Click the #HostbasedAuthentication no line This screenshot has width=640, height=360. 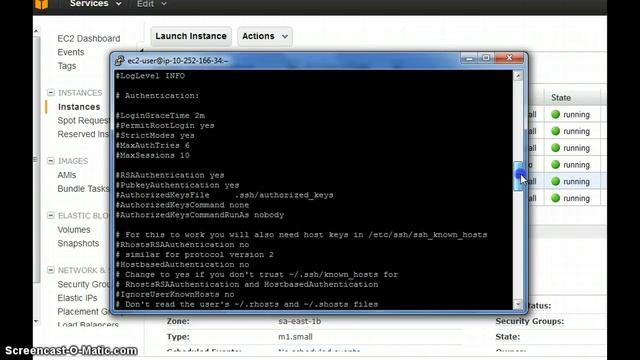[182, 264]
